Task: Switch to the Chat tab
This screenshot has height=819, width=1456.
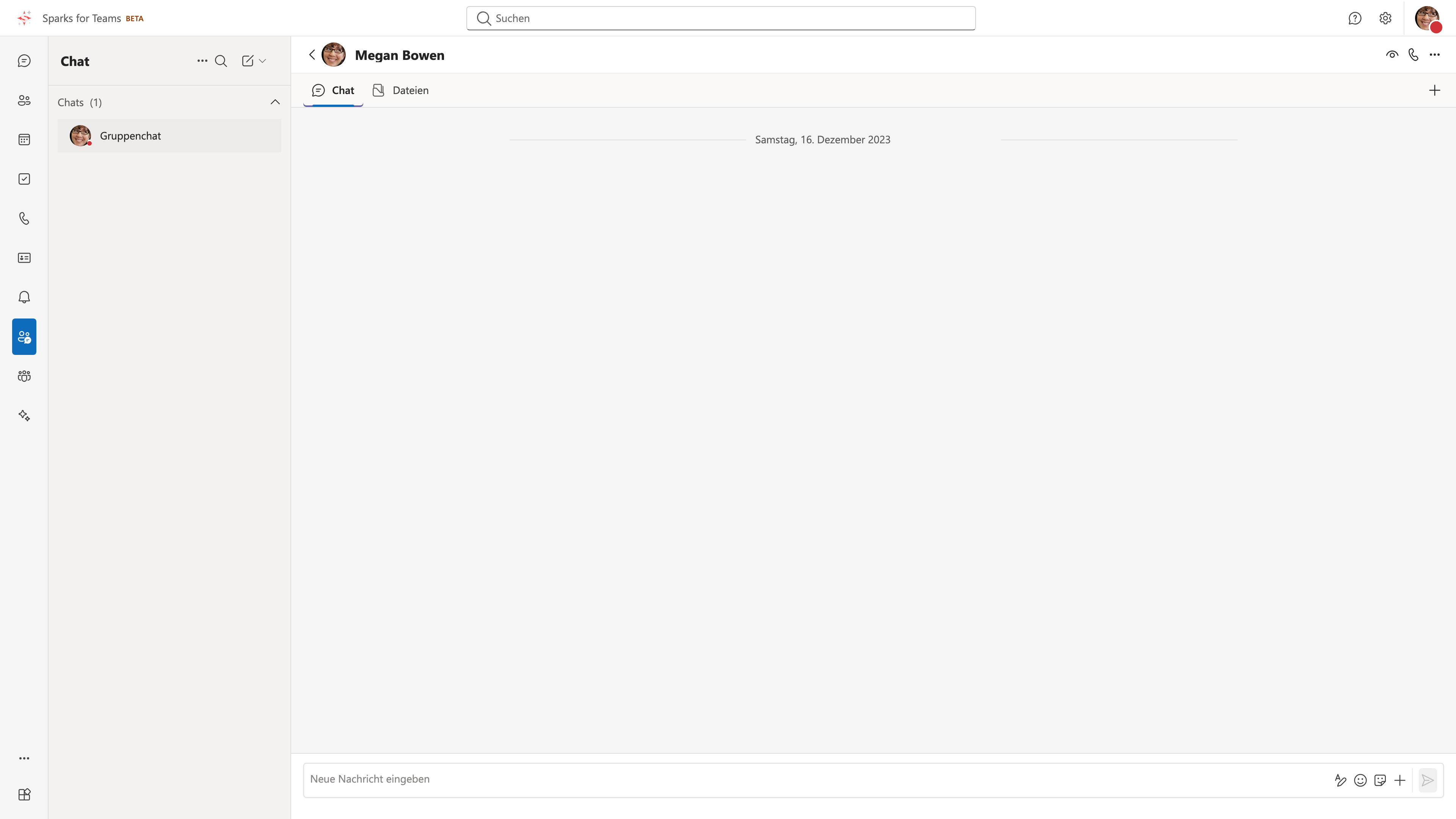Action: [x=333, y=91]
